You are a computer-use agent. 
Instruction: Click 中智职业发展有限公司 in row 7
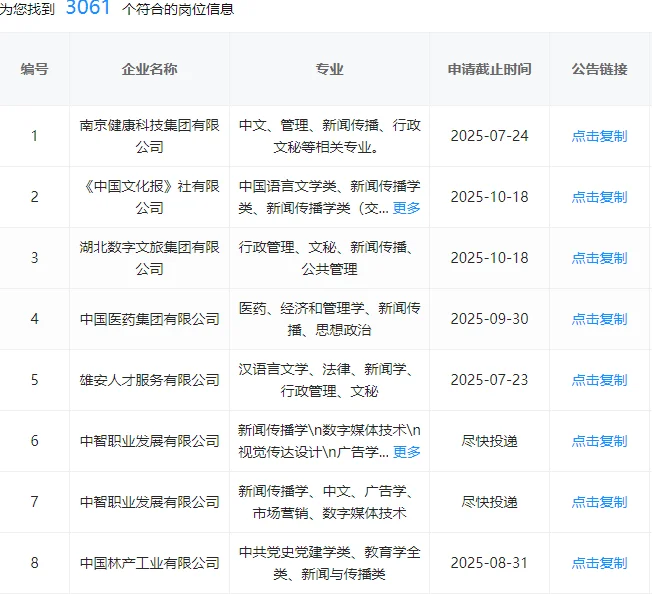(149, 502)
